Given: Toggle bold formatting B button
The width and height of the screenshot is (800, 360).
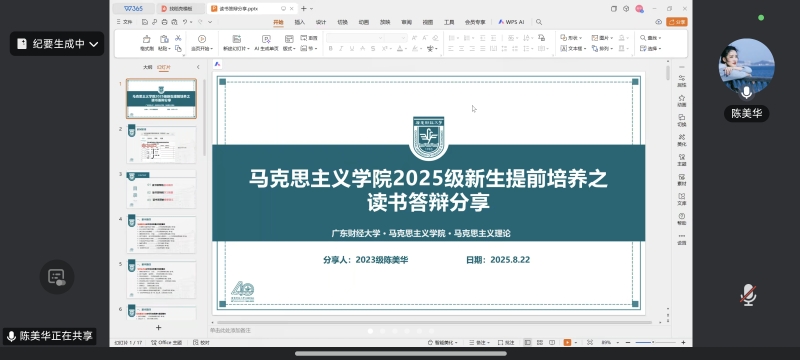Looking at the screenshot, I should pos(331,49).
